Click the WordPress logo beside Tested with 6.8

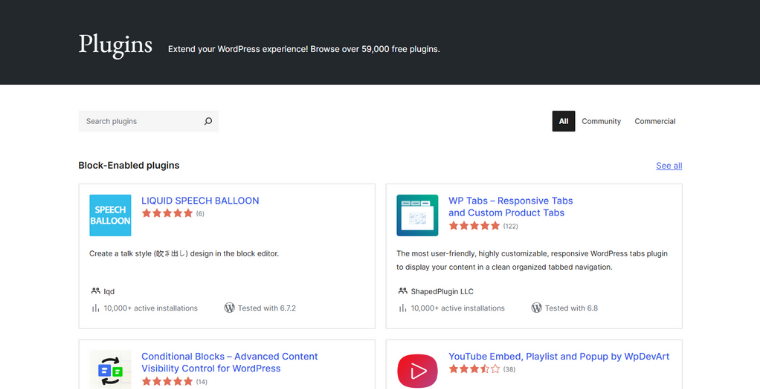[537, 308]
